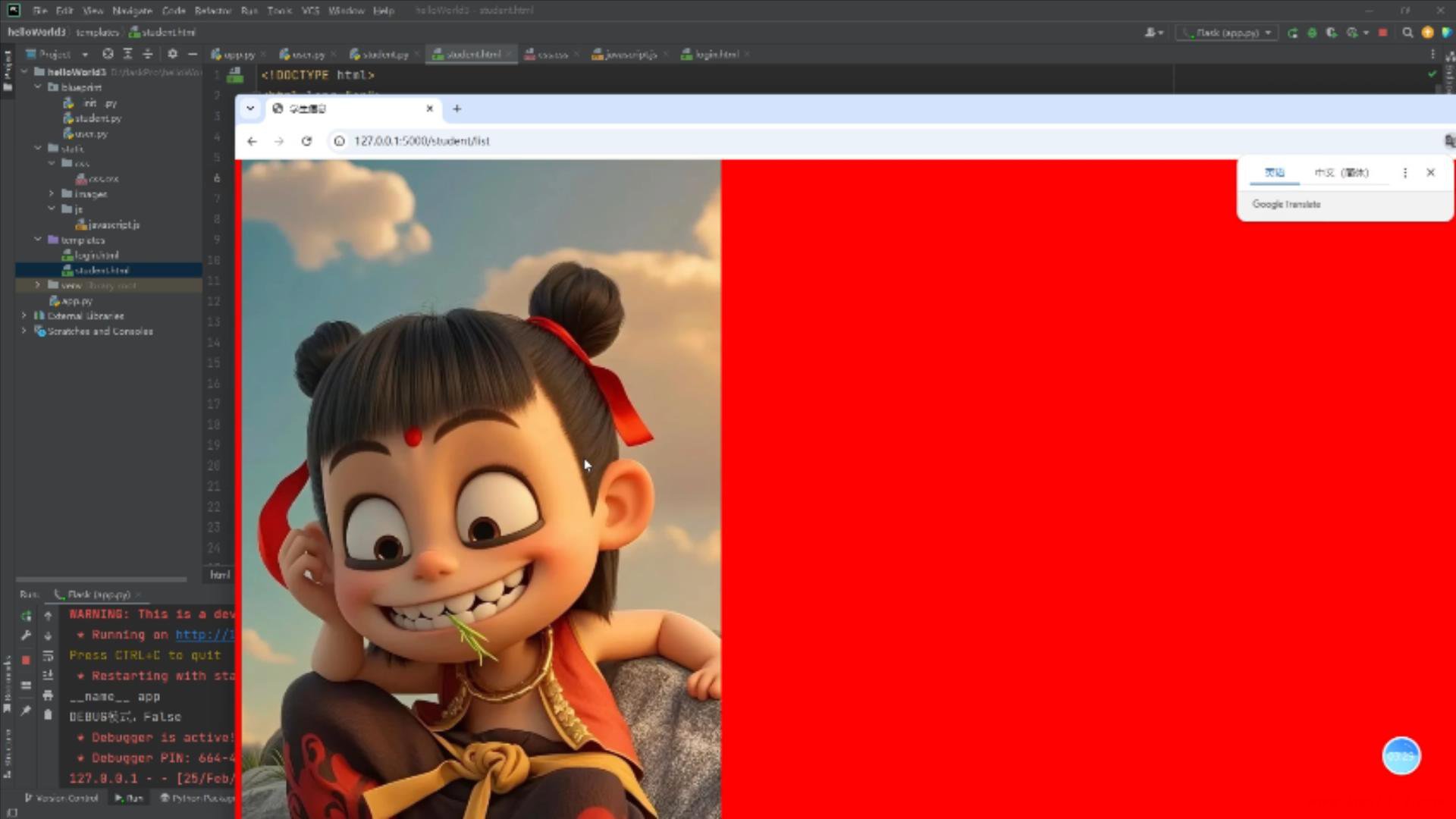
Task: Click the blue floating circle widget
Action: pyautogui.click(x=1401, y=756)
